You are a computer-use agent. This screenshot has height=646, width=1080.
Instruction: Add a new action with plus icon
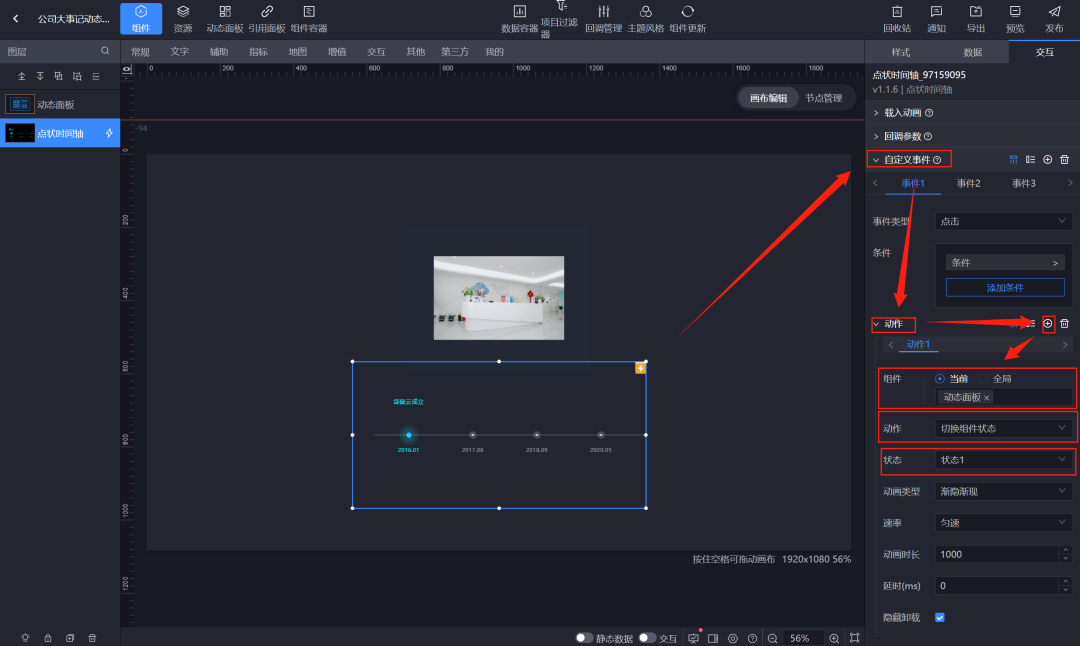(x=1048, y=323)
